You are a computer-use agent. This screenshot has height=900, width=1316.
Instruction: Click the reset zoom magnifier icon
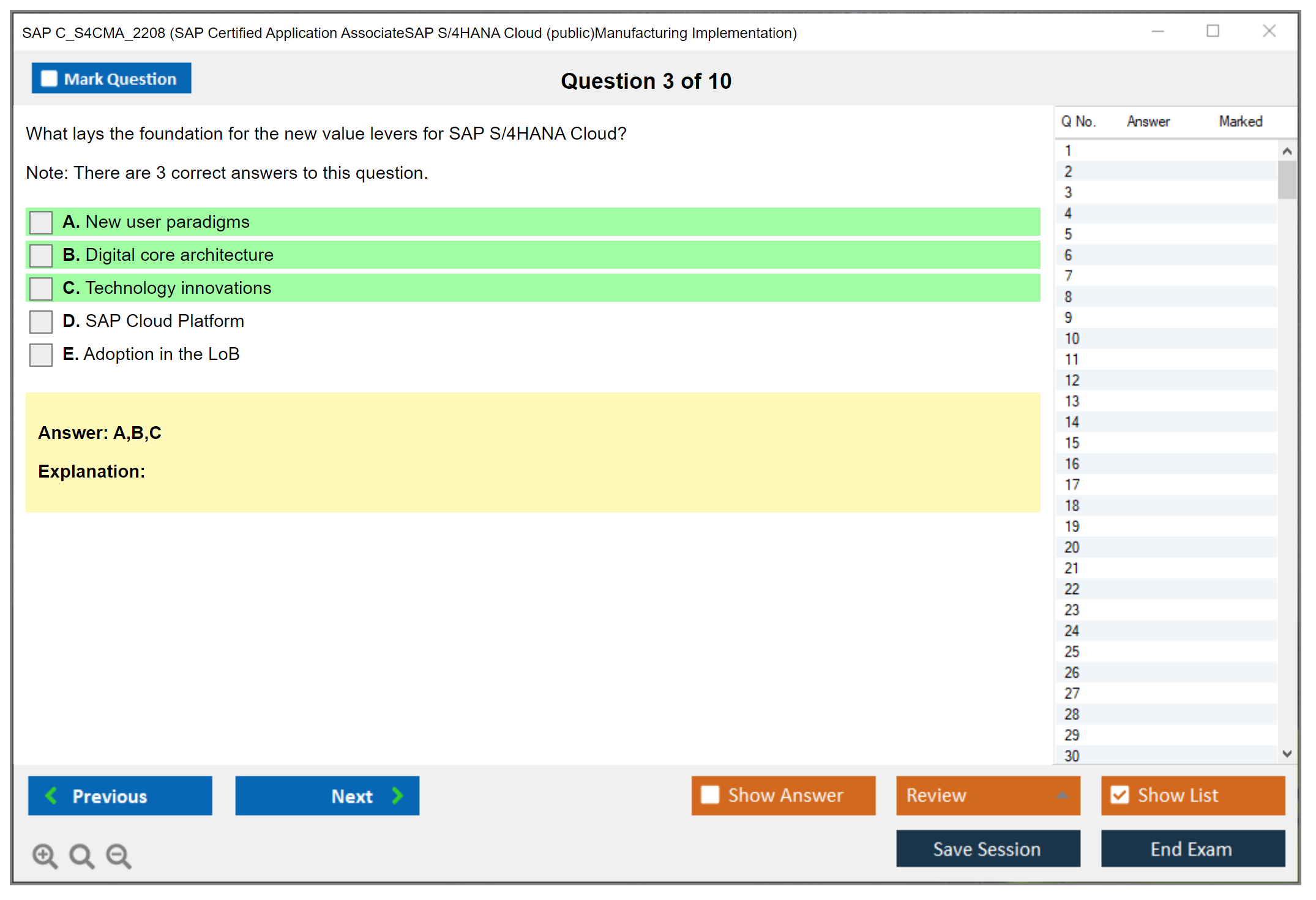click(81, 855)
